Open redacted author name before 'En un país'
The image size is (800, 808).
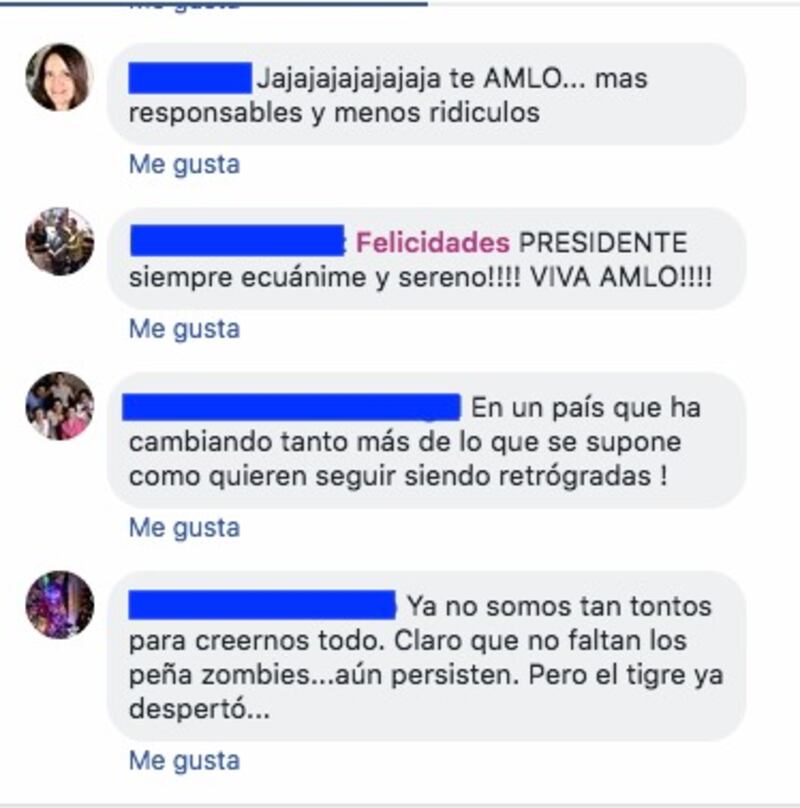click(291, 407)
